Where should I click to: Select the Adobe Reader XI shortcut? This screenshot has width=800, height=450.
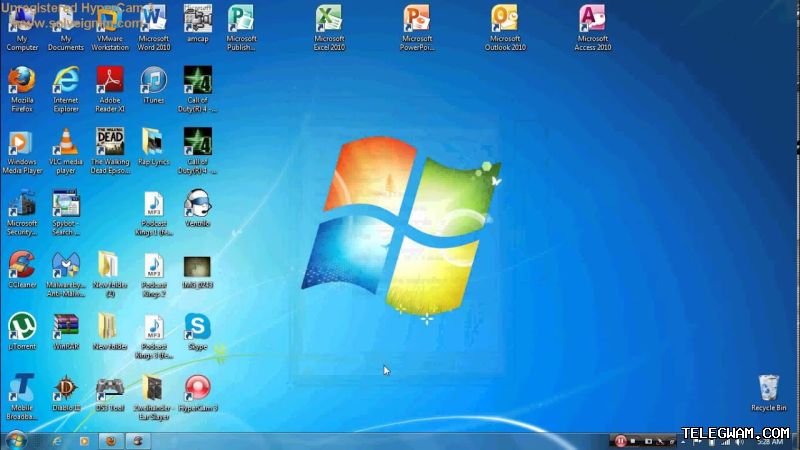point(110,90)
